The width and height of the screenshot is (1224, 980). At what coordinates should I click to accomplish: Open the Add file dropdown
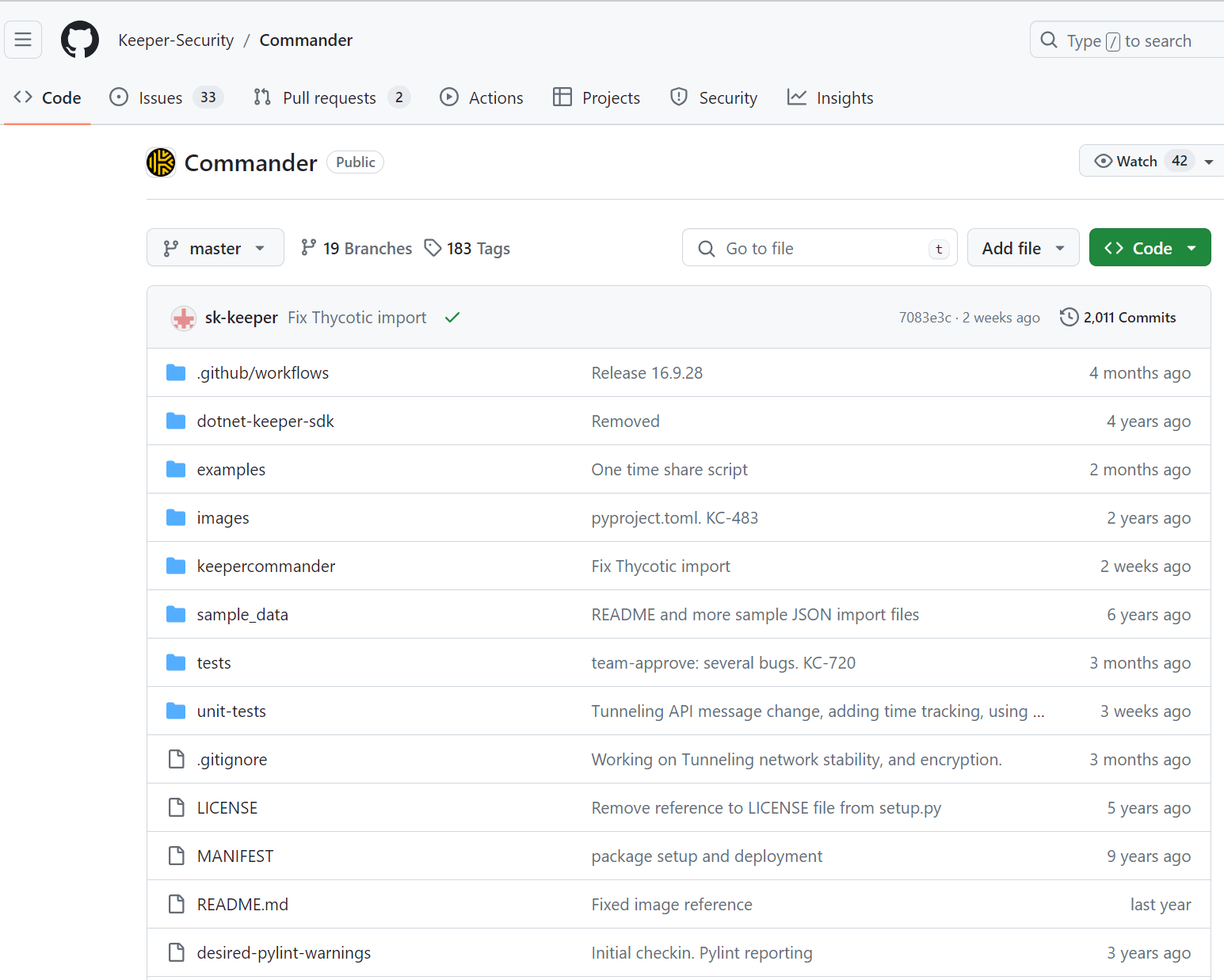(1022, 248)
